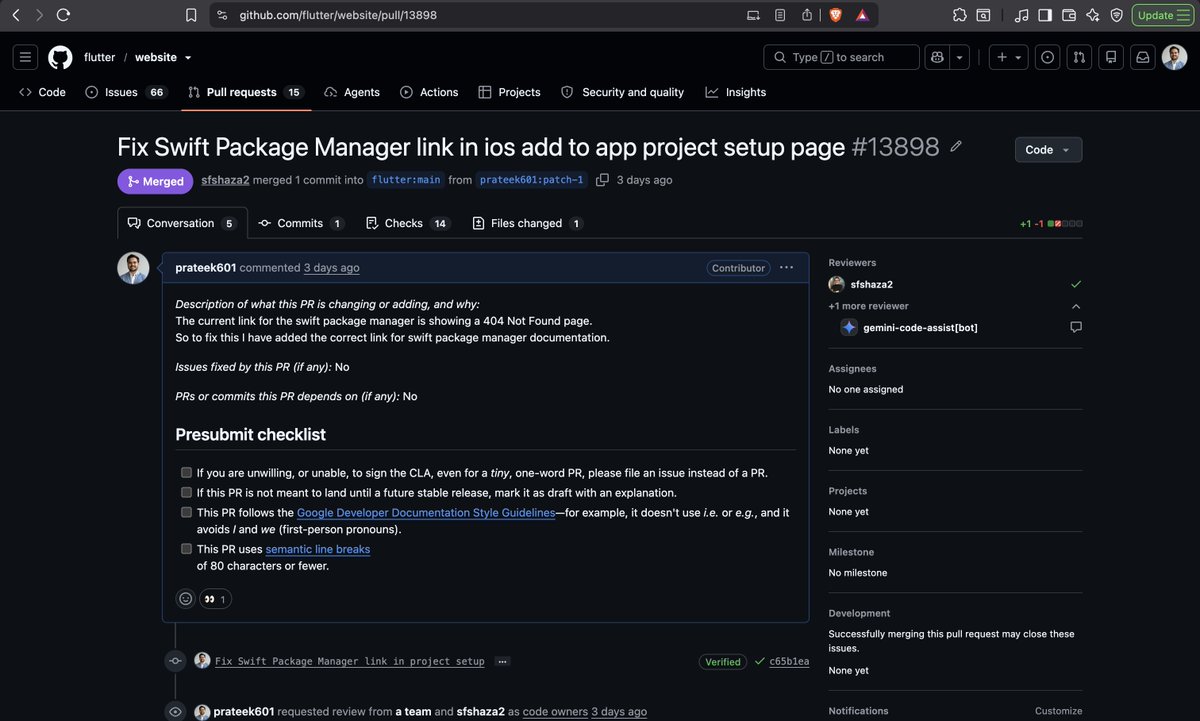Click the browser address bar URL
The image size is (1200, 721).
coord(338,15)
